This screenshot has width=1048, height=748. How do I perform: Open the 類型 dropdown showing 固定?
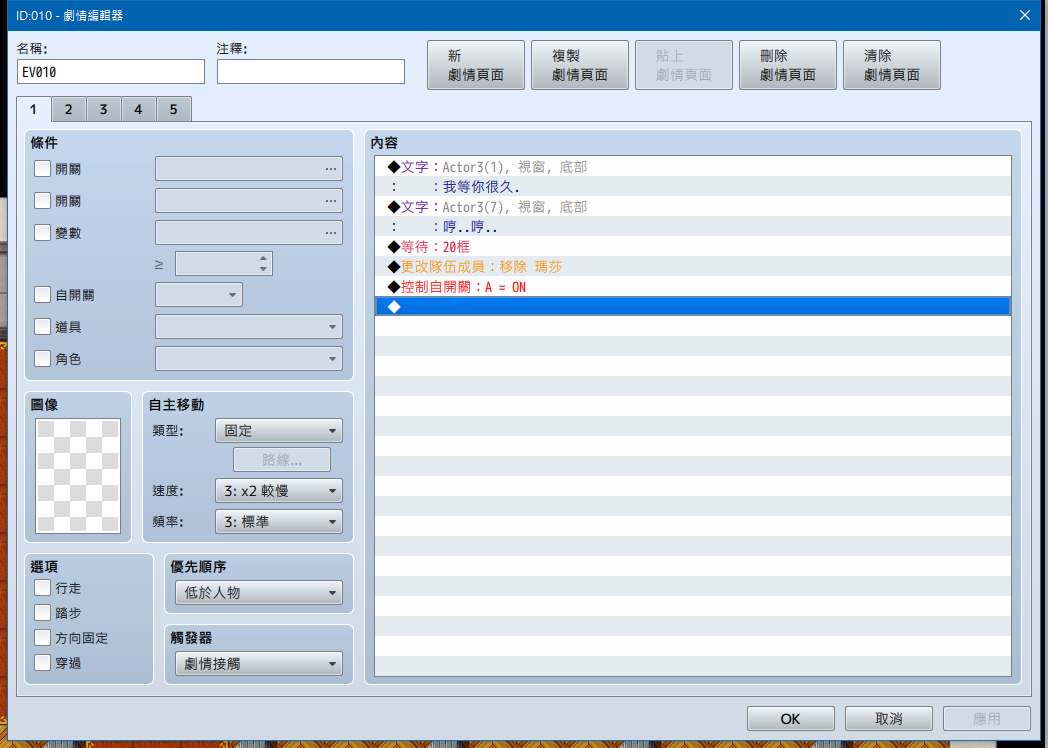coord(279,430)
